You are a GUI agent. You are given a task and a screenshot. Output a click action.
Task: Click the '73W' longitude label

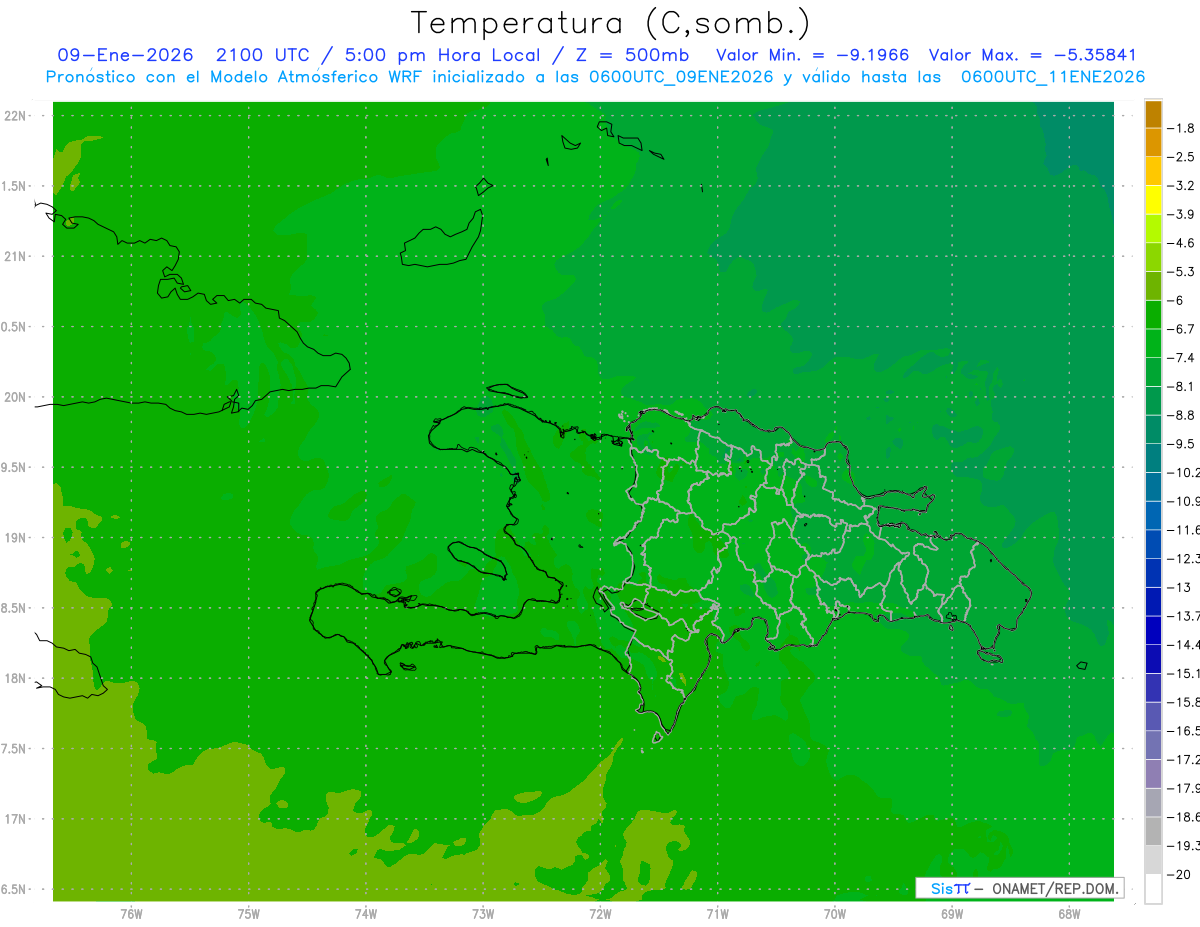482,913
